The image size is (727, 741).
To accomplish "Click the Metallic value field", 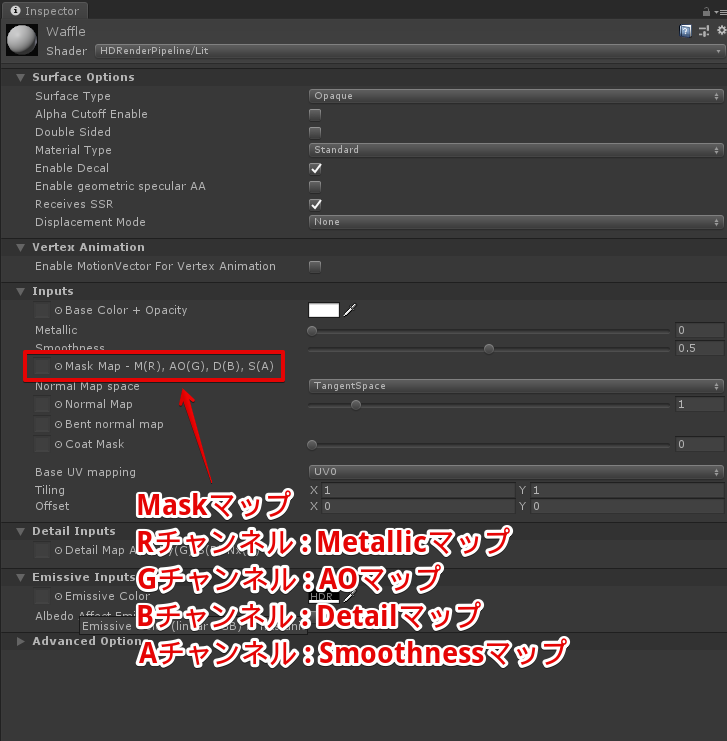I will tap(700, 330).
